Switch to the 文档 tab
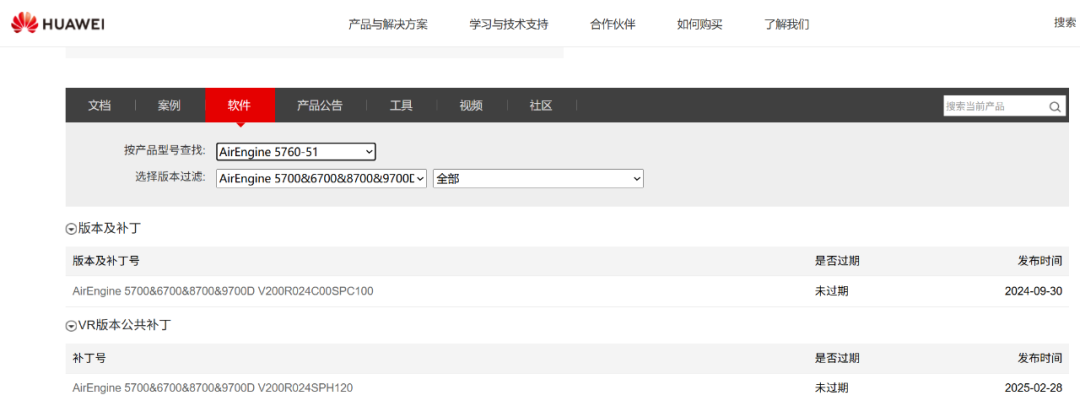 pos(99,106)
